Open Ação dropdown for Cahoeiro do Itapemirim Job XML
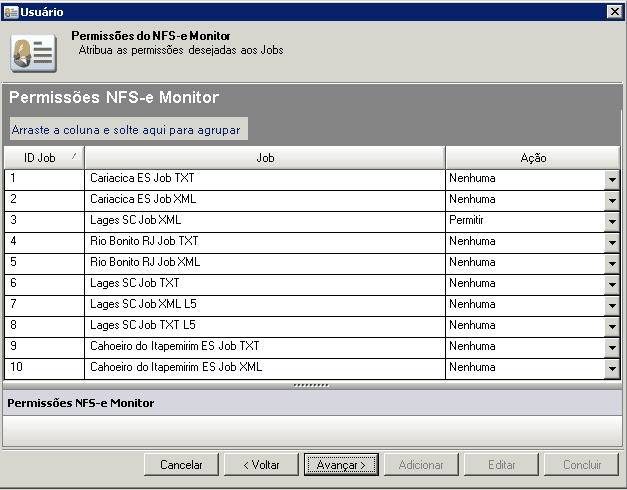This screenshot has height=490, width=627. (x=612, y=368)
